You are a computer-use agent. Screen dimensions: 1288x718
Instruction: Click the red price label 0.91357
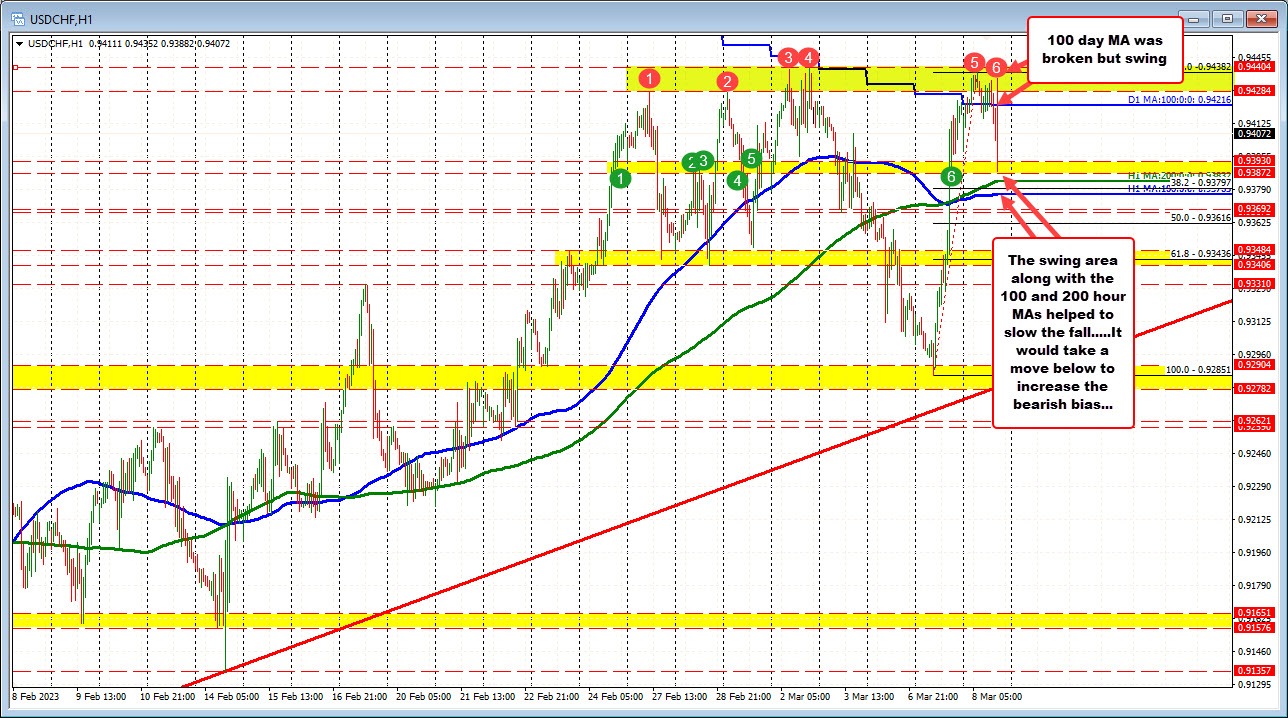(x=1253, y=671)
